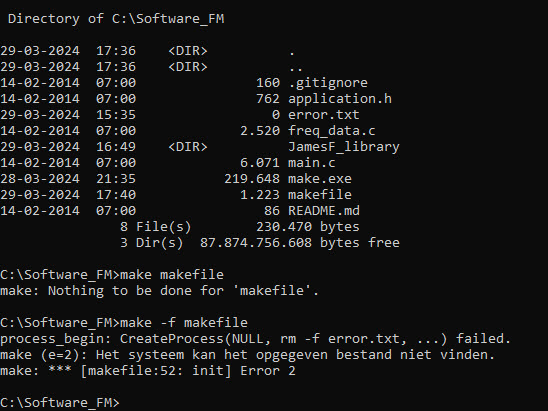Screen dimensions: 548x411
Task: Click makefile entry in directory listing
Action: tap(320, 195)
